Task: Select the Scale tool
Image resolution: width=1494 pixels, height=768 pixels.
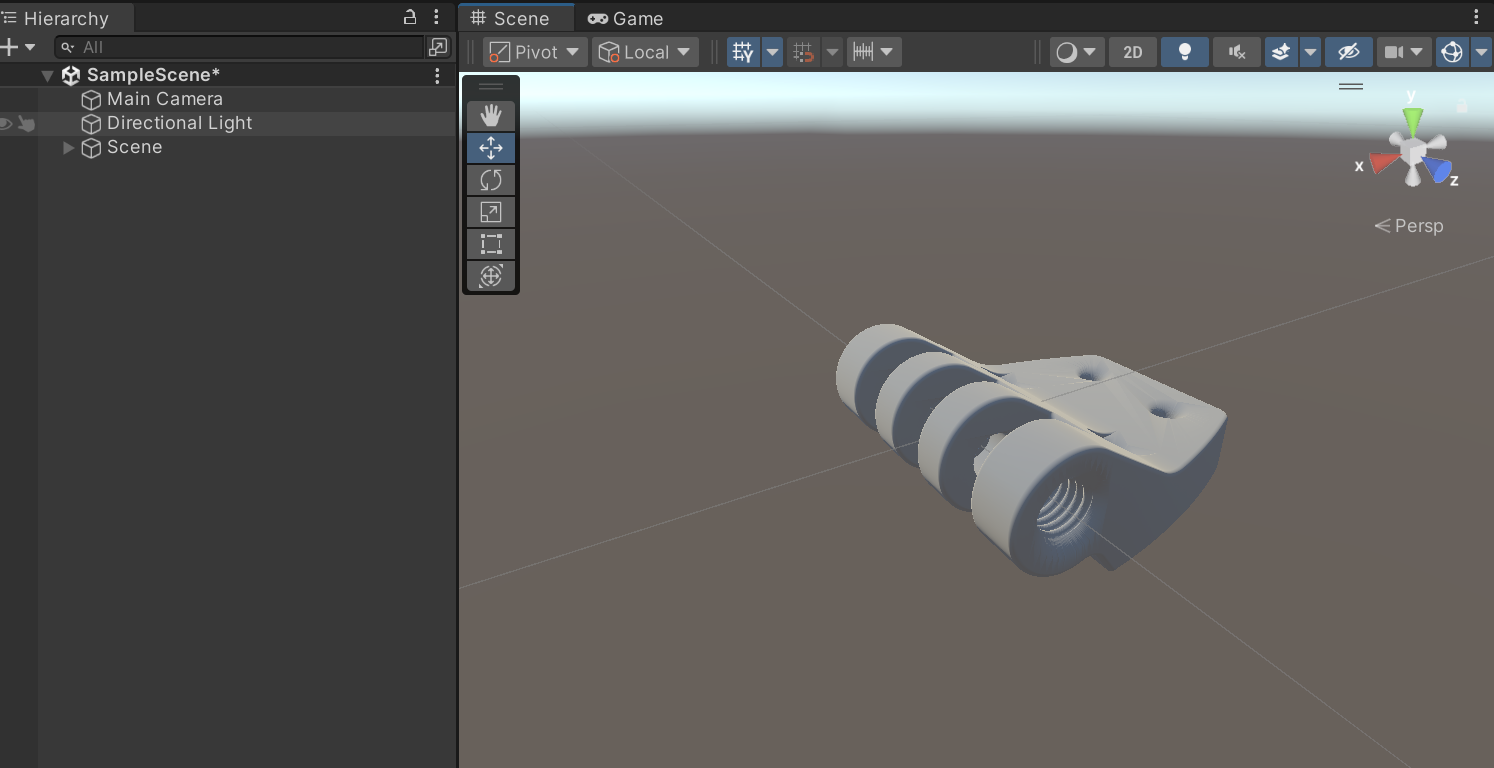Action: [490, 212]
